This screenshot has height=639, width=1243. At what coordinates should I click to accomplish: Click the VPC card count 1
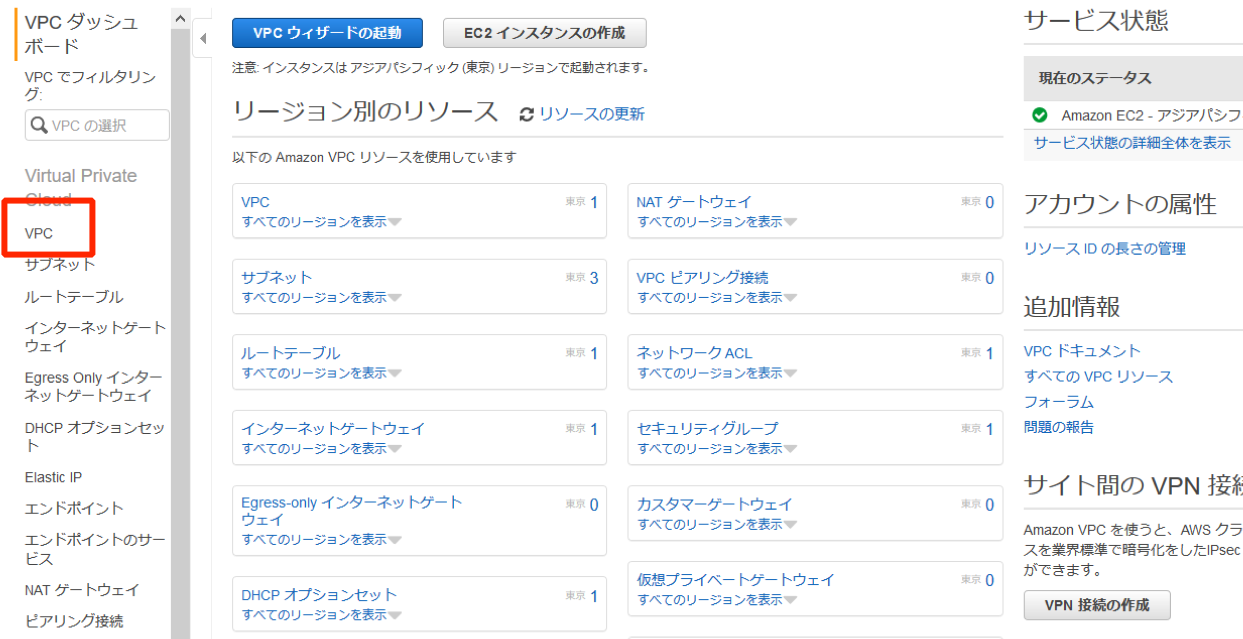(x=594, y=202)
